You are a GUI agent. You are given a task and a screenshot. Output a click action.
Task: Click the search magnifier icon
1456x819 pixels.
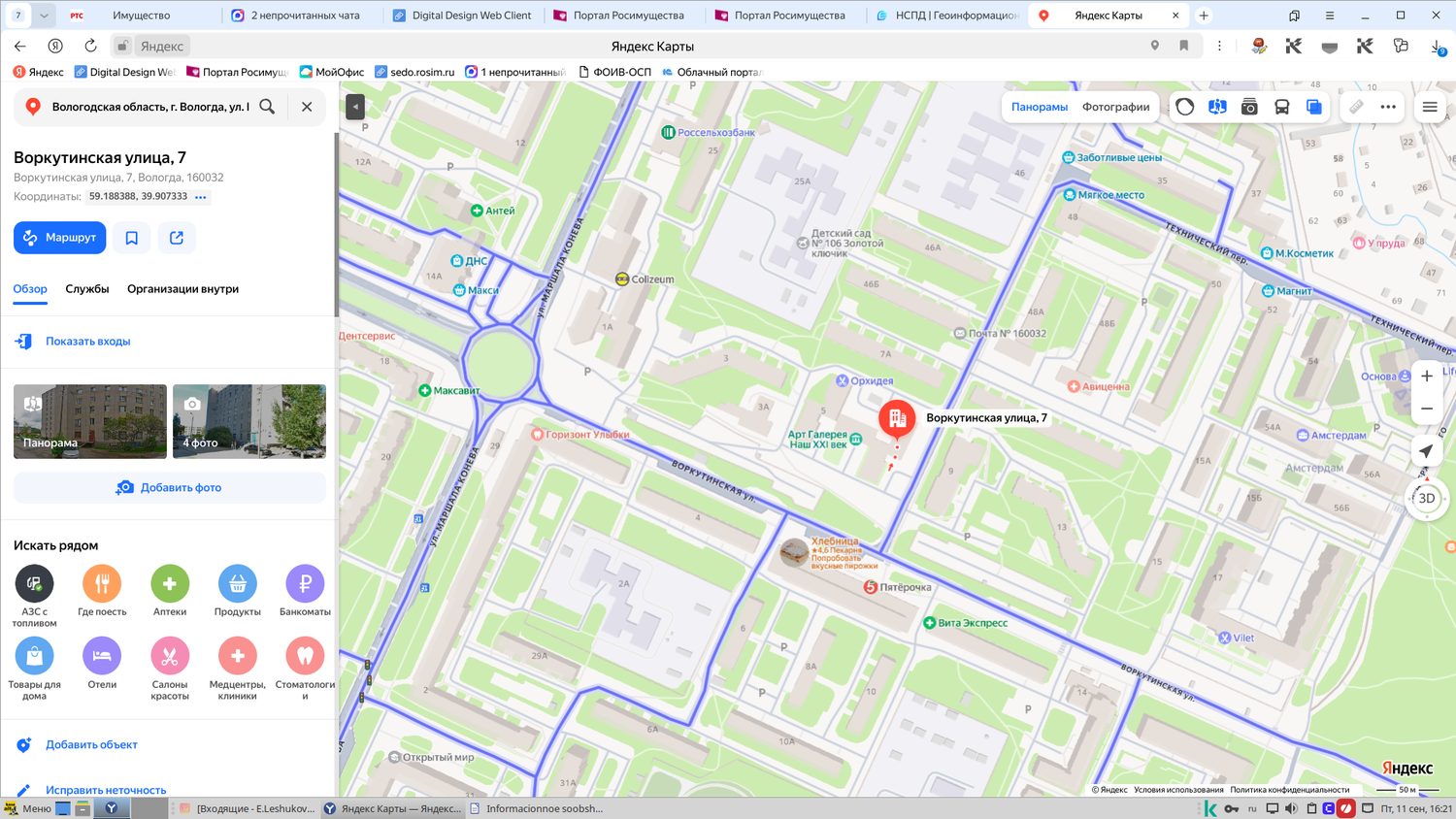[x=267, y=107]
